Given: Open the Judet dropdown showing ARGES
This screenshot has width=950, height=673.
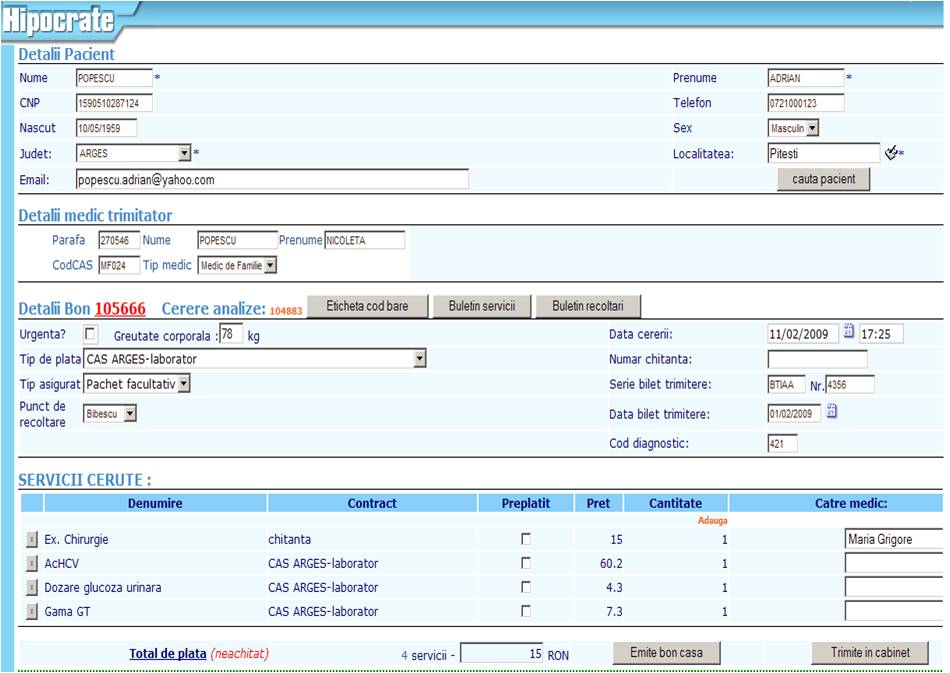Looking at the screenshot, I should 134,153.
